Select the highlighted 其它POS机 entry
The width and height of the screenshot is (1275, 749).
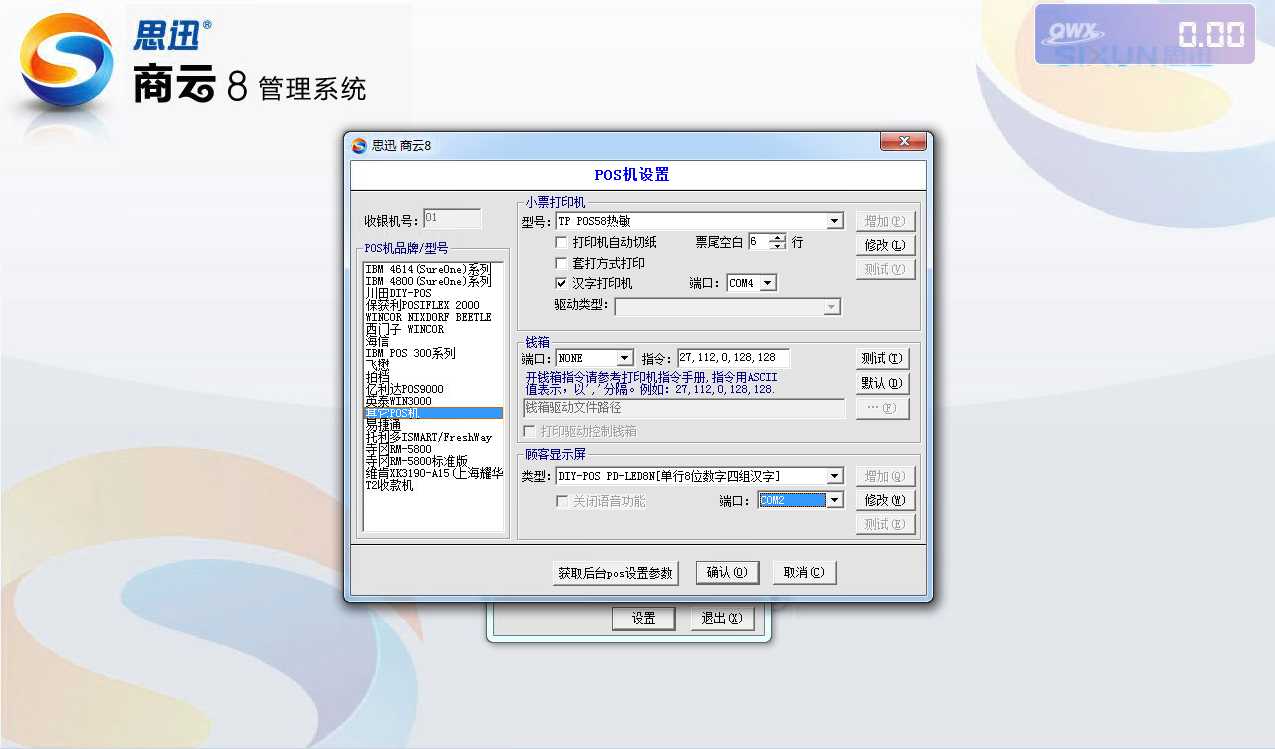click(433, 413)
